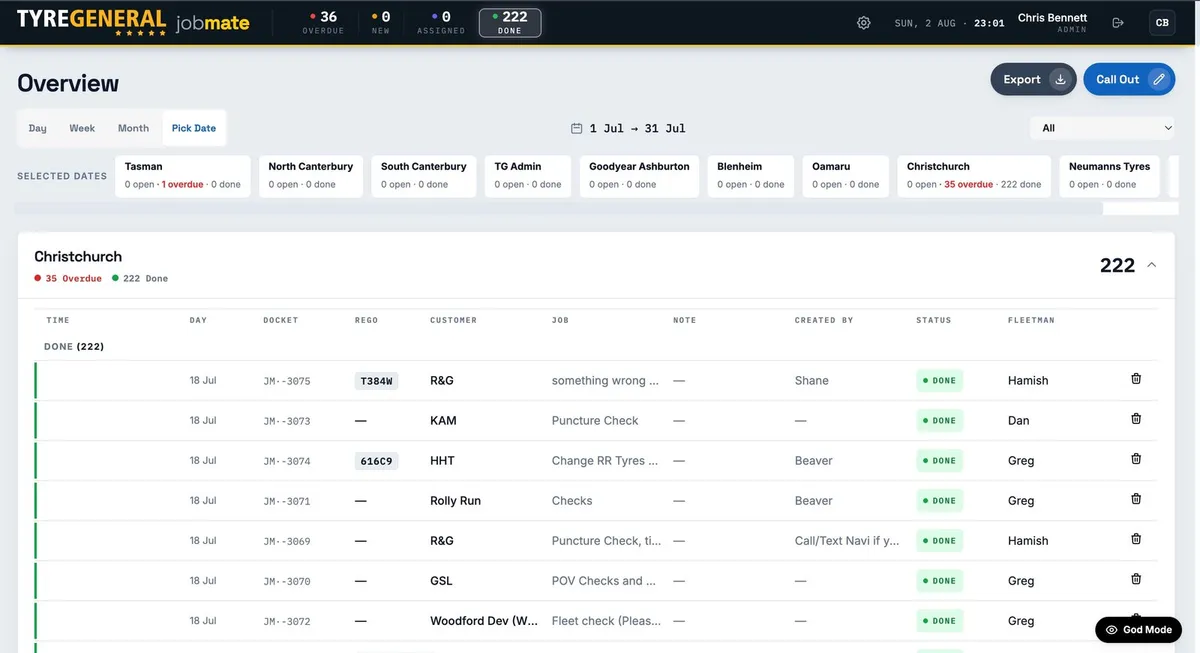Image resolution: width=1200 pixels, height=653 pixels.
Task: Filter by 0 New counter
Action: [x=380, y=22]
